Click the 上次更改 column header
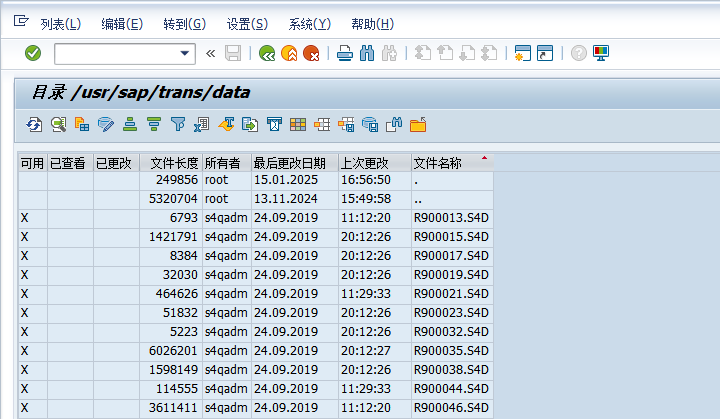This screenshot has height=419, width=720. point(375,163)
